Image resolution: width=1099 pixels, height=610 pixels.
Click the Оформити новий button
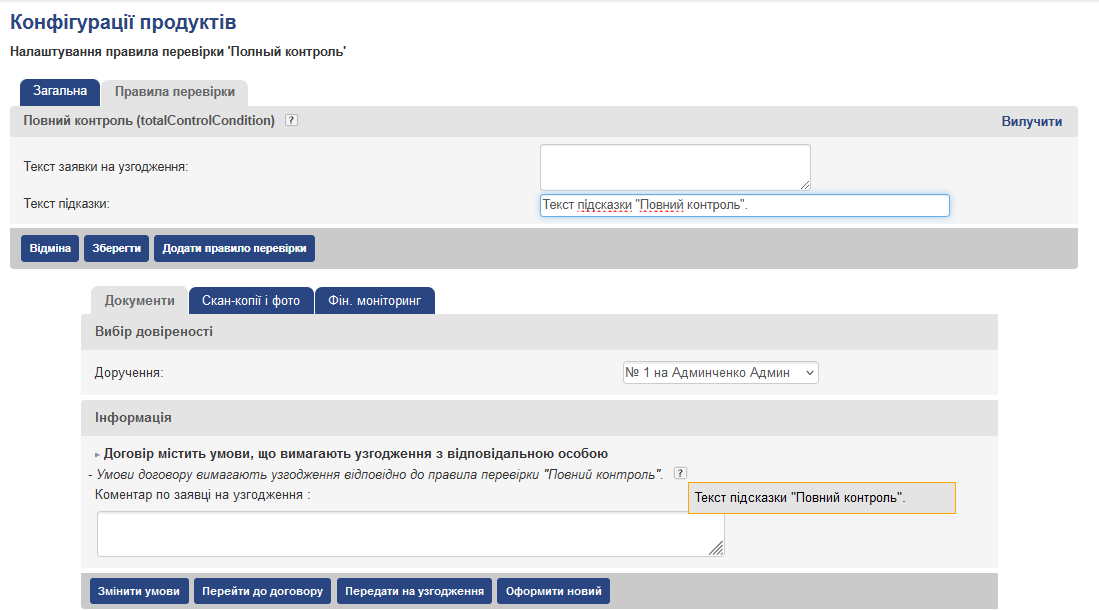click(553, 591)
